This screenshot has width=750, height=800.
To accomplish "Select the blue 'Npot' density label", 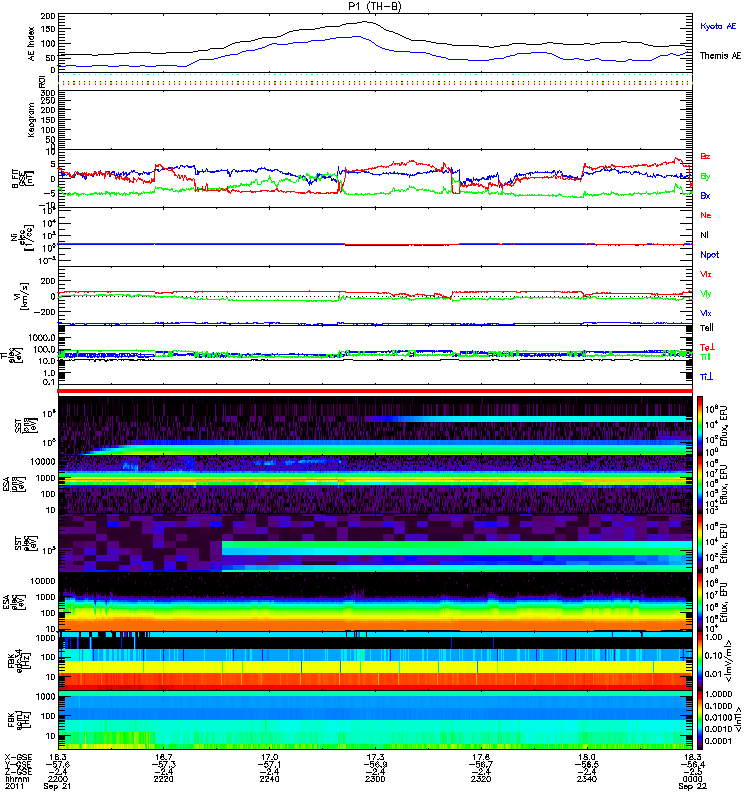I will [x=710, y=255].
